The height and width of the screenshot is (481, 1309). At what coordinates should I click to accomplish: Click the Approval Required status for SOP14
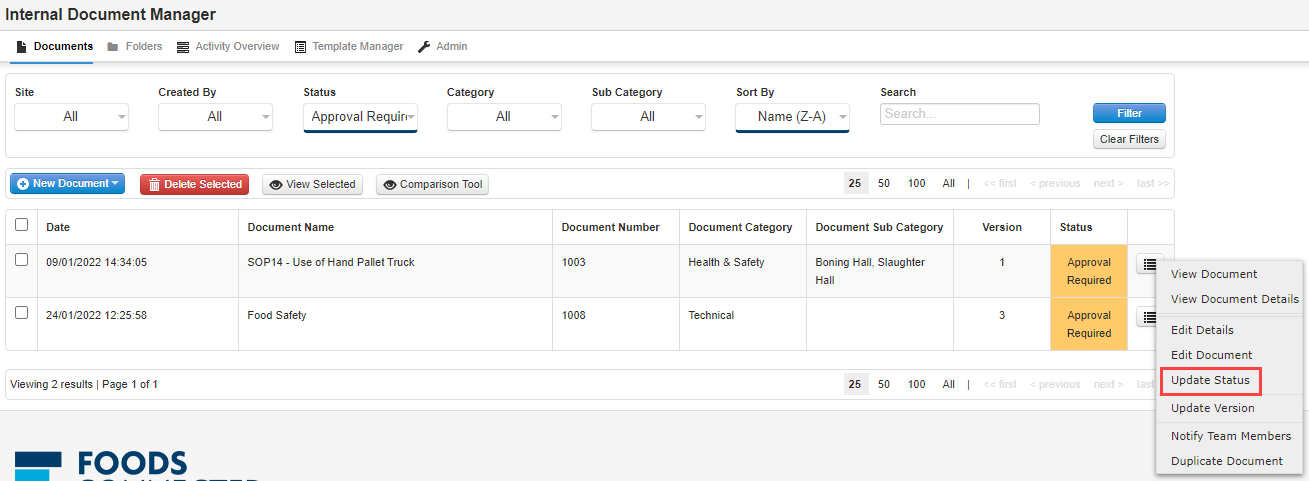[x=1089, y=271]
